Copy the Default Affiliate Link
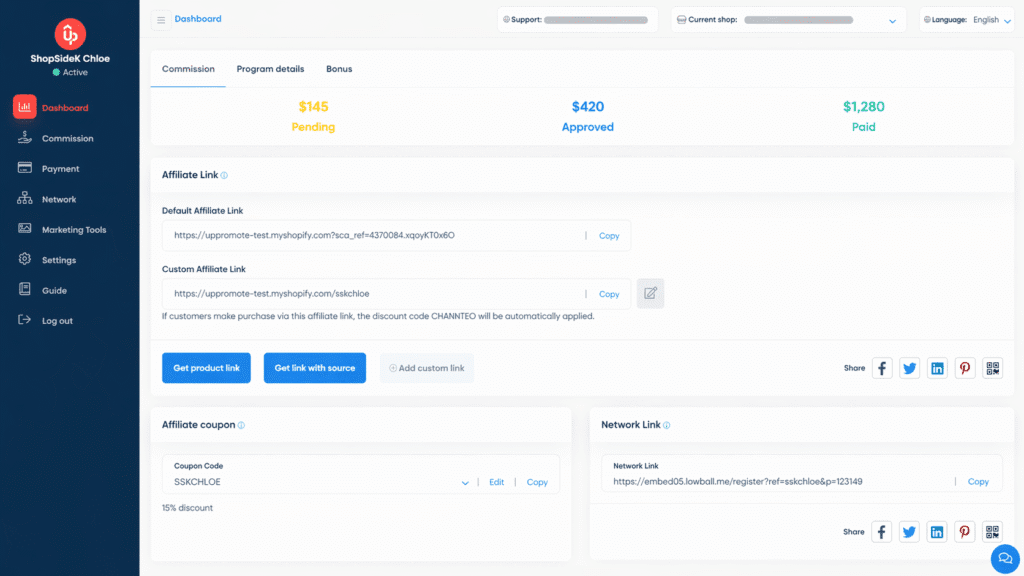Viewport: 1024px width, 576px height. pyautogui.click(x=608, y=235)
